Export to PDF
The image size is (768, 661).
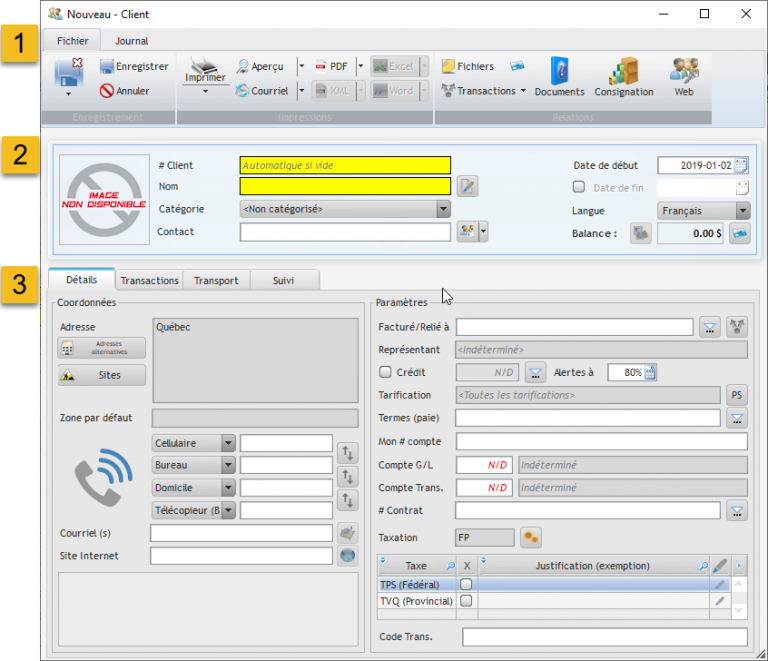[332, 66]
